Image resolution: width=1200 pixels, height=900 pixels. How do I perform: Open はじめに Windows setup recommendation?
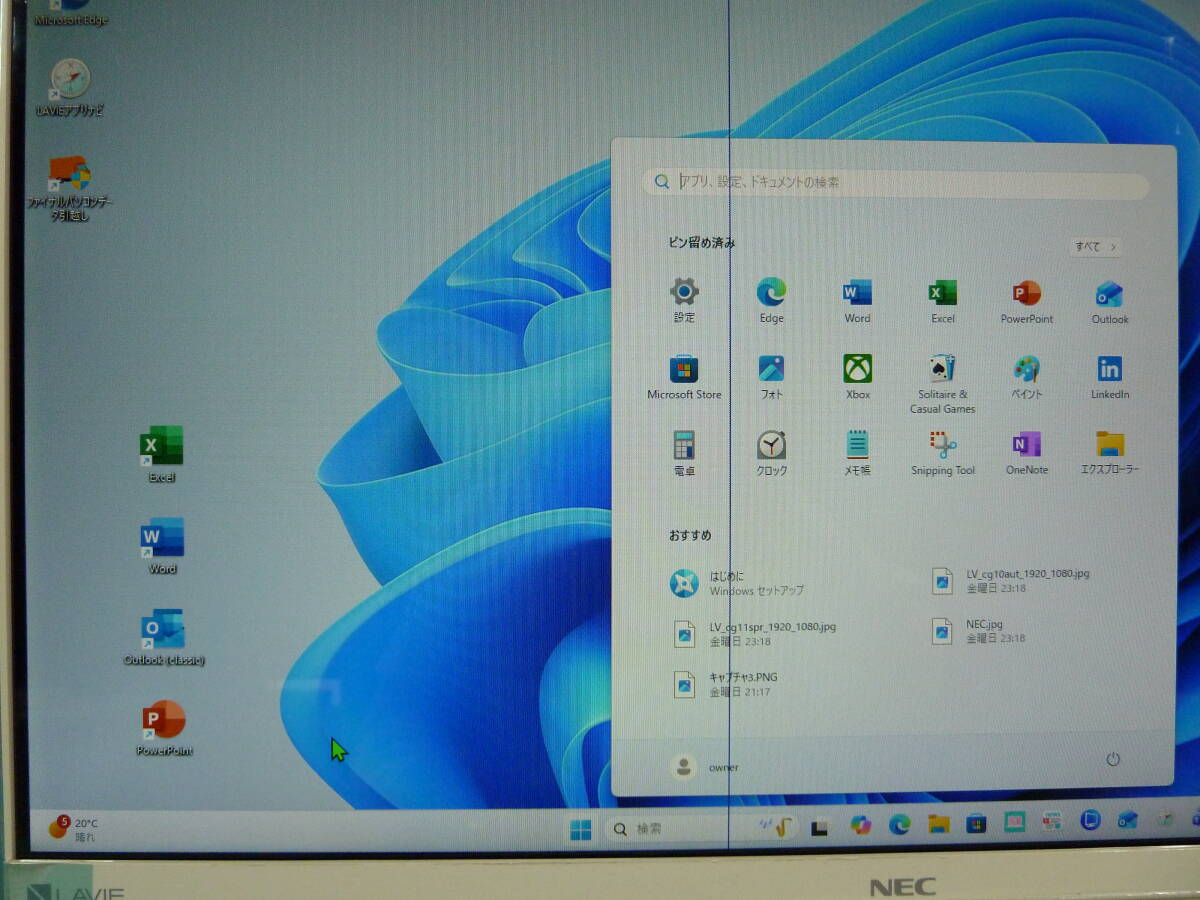pyautogui.click(x=740, y=583)
